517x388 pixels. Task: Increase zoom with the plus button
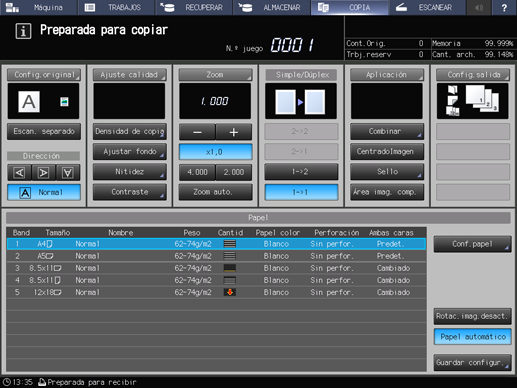point(234,132)
